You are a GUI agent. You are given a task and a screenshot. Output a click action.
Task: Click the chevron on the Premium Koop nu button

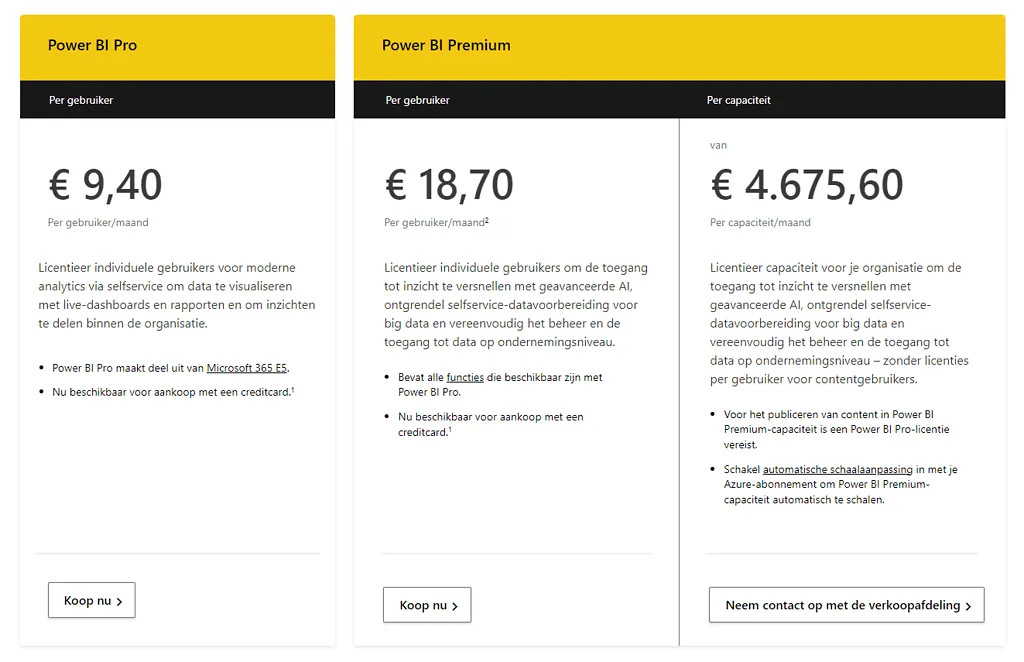coord(456,605)
